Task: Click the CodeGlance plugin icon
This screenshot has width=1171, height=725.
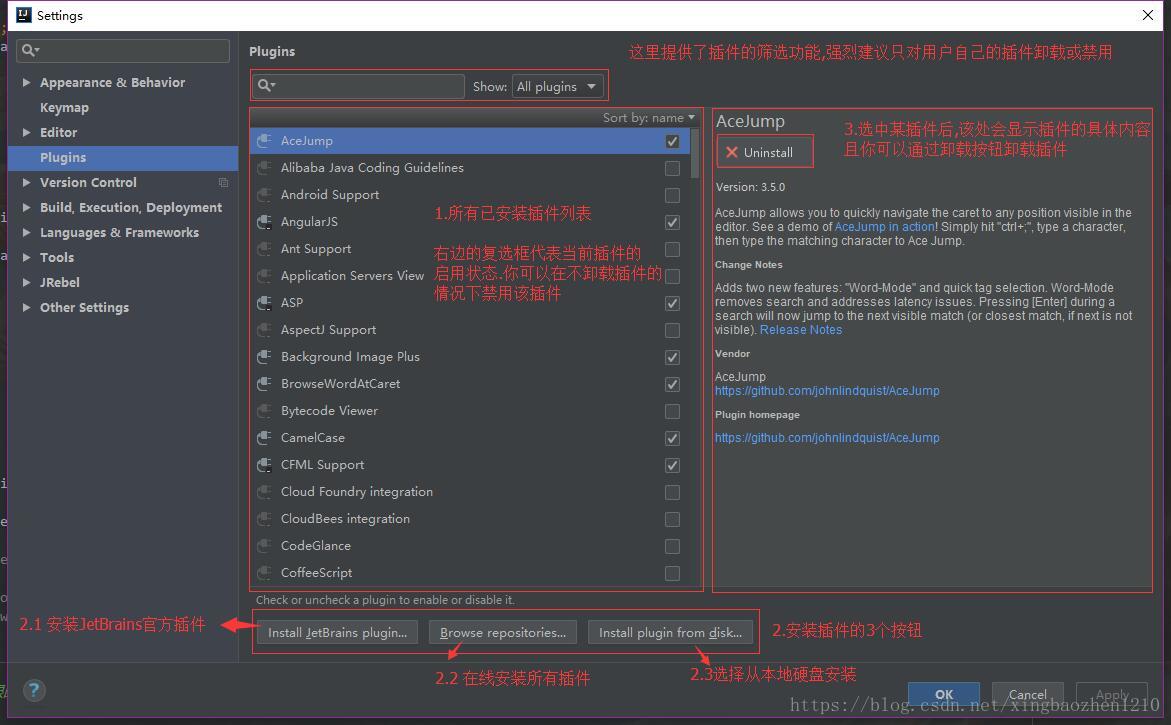Action: [264, 546]
